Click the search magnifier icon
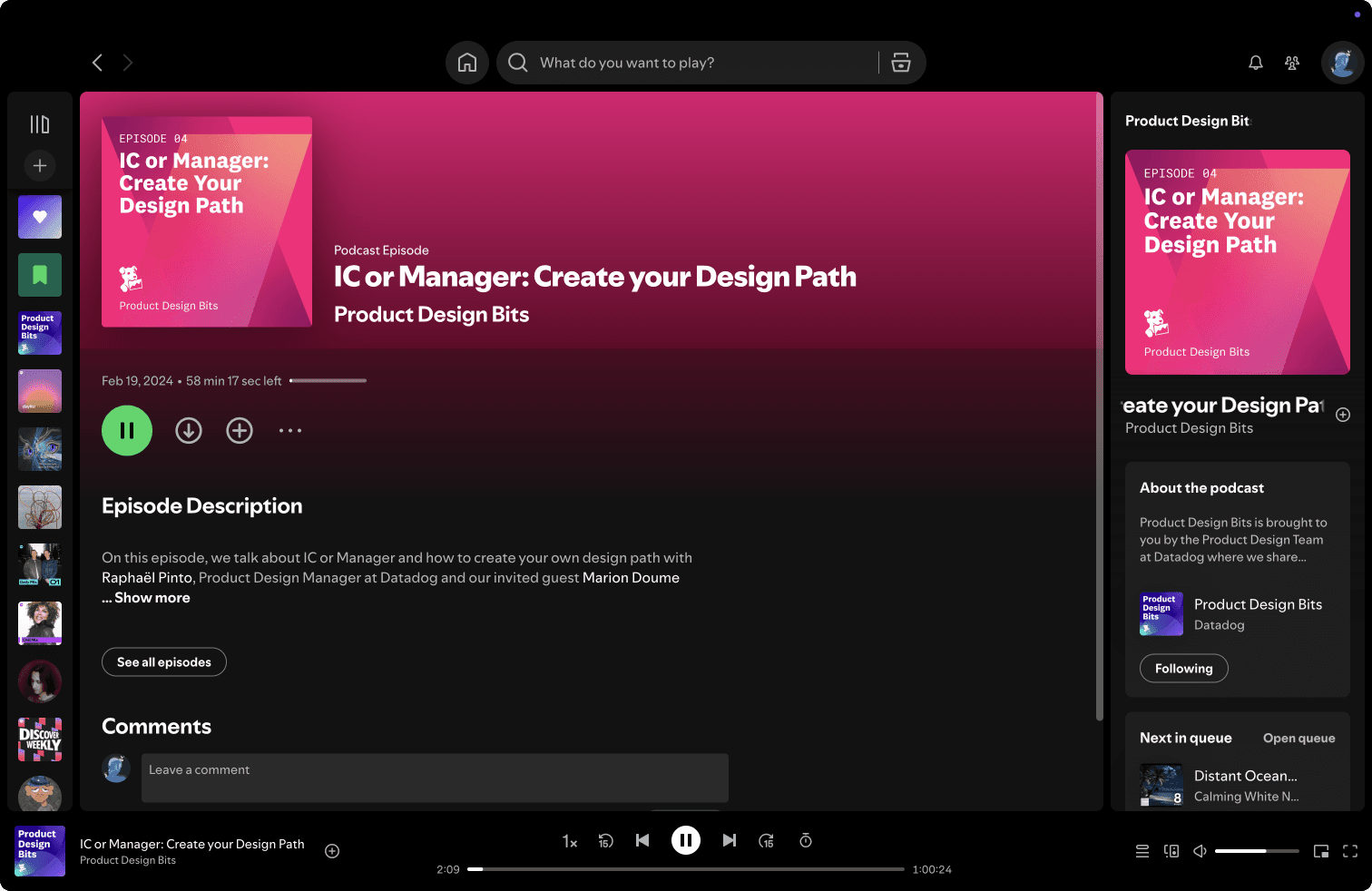This screenshot has width=1372, height=891. pos(518,63)
